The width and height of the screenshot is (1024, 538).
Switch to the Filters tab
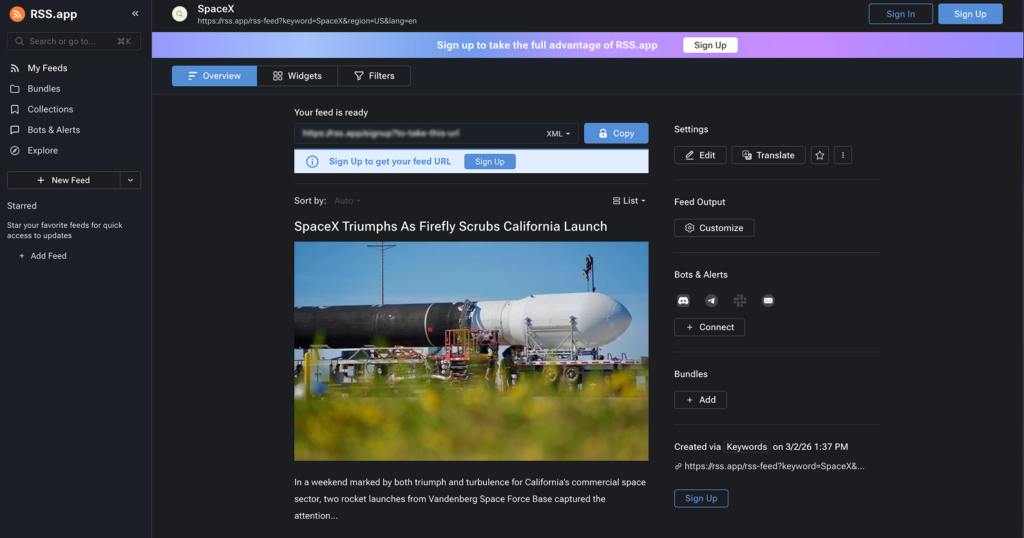374,76
